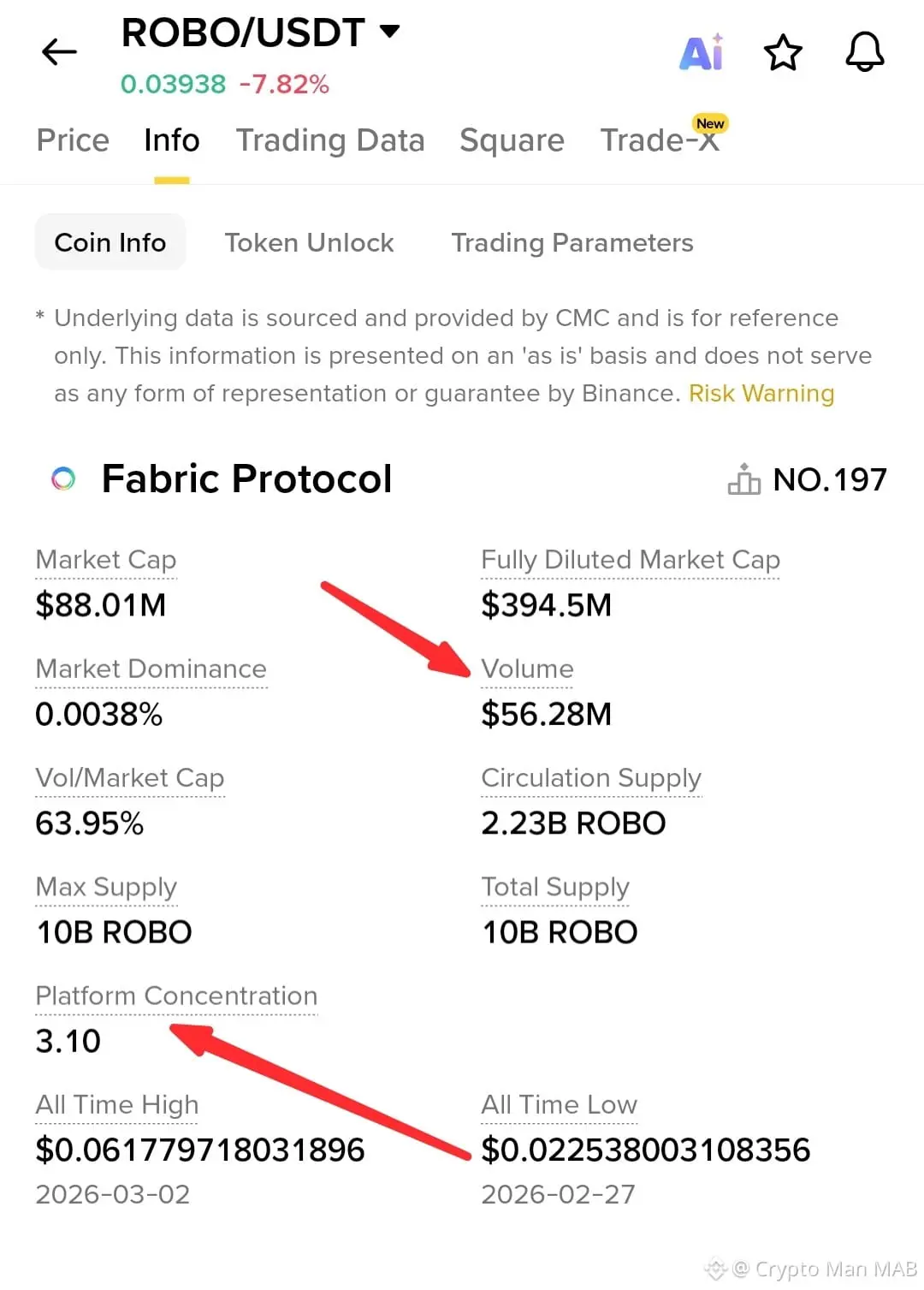924x1290 pixels.
Task: Tap the back arrow icon
Action: [59, 52]
